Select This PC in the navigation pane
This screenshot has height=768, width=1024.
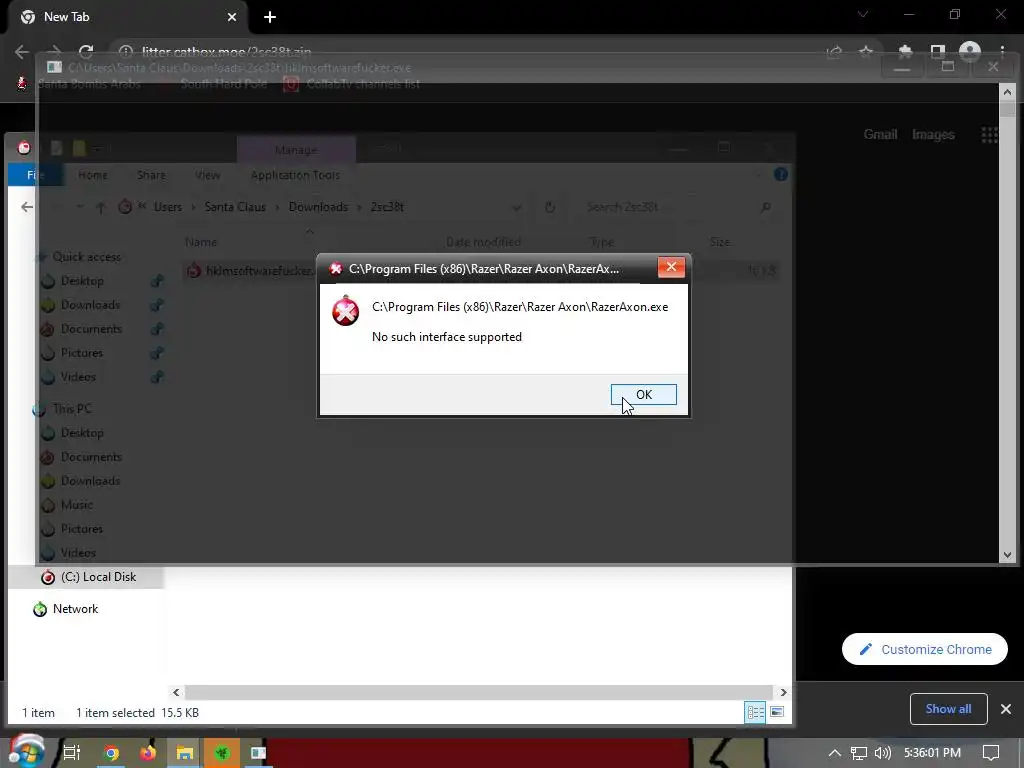(x=72, y=409)
